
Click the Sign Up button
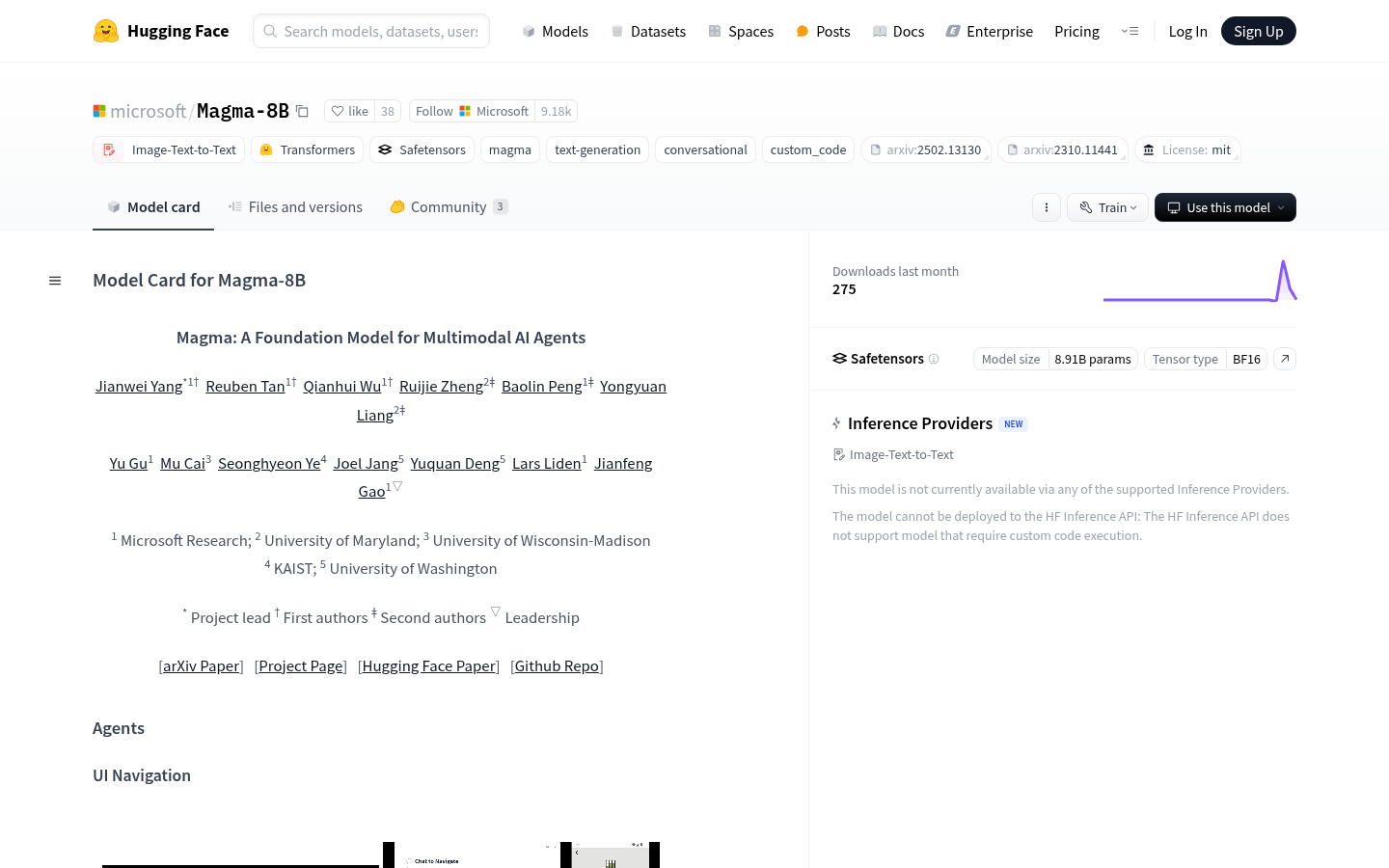point(1258,31)
